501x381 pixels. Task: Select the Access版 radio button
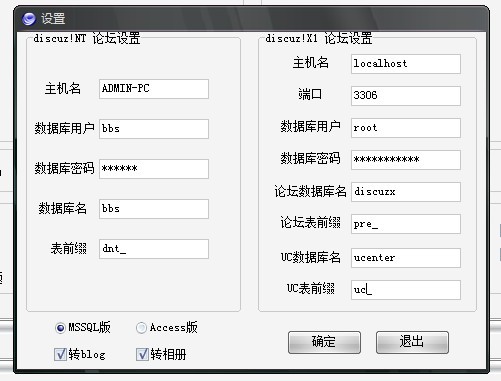tap(141, 328)
